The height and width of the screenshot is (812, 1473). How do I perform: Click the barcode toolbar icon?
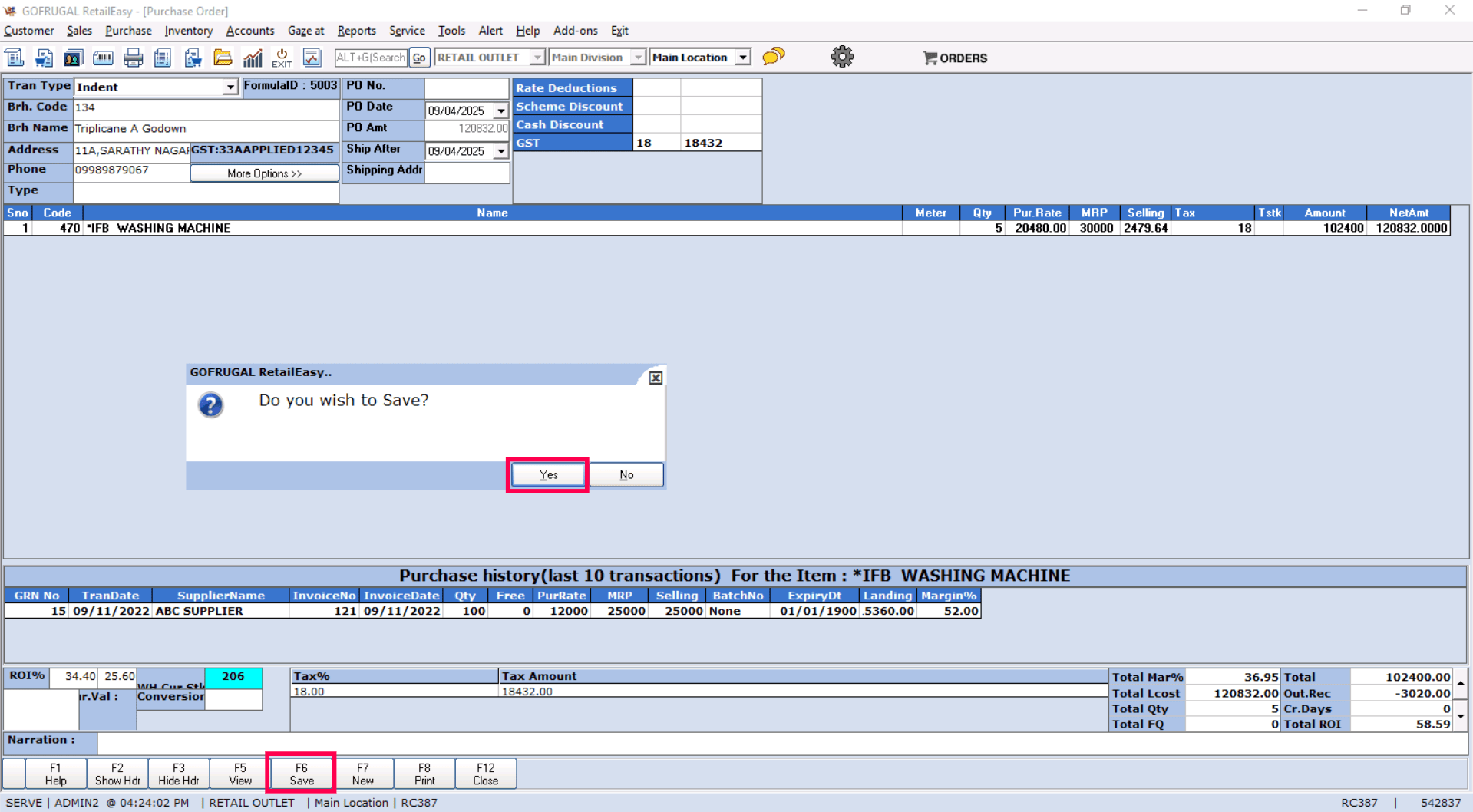click(x=103, y=58)
